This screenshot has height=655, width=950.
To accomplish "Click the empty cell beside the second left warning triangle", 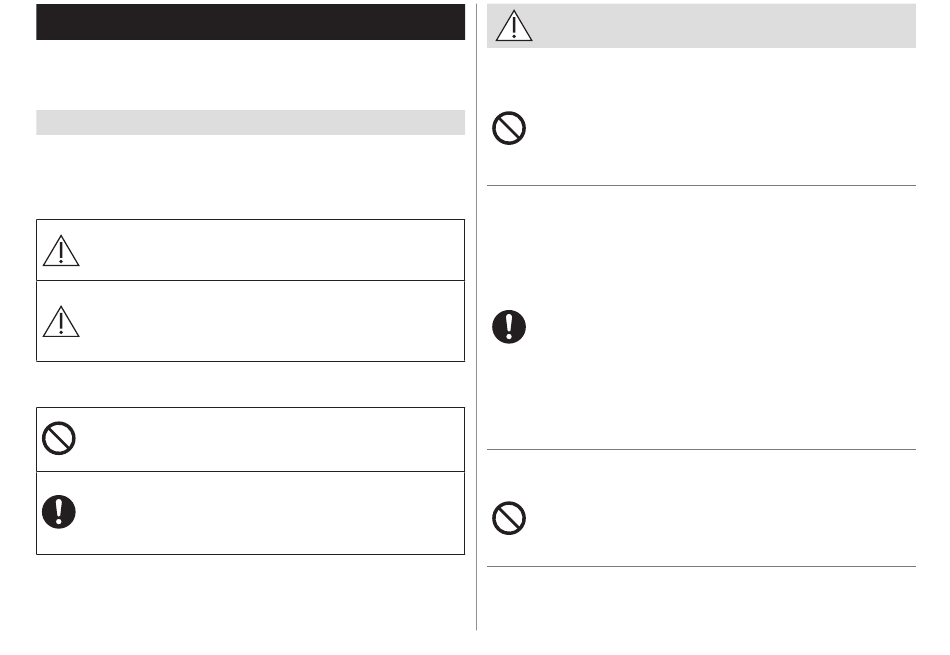I will [274, 321].
